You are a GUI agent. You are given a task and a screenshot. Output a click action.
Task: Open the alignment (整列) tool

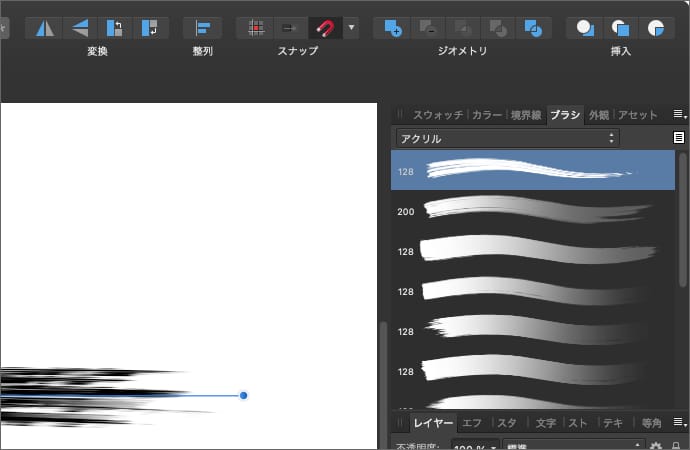202,28
